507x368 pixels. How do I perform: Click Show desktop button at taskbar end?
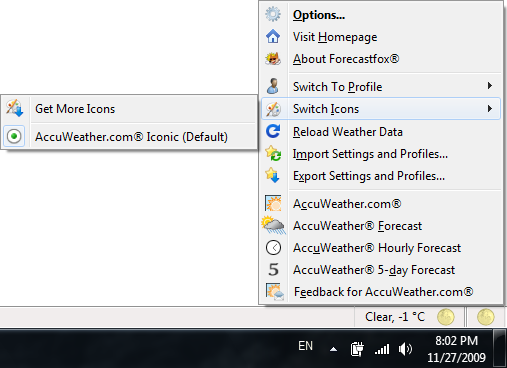coord(500,348)
